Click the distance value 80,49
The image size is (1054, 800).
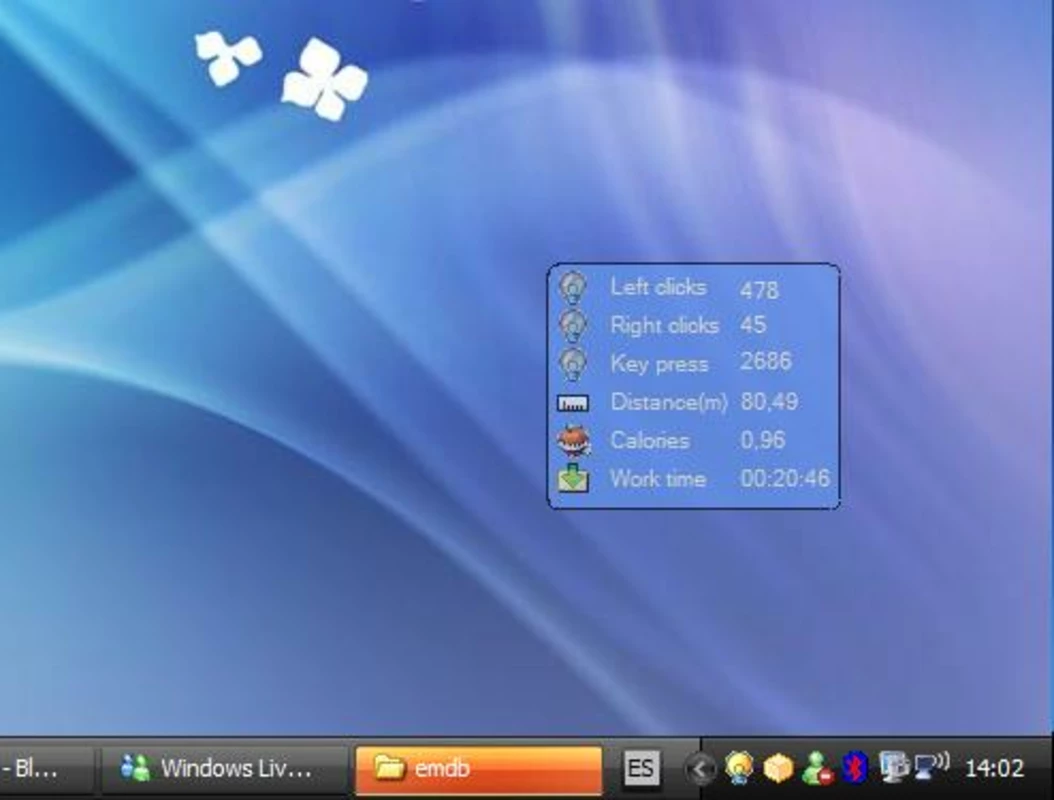(769, 401)
